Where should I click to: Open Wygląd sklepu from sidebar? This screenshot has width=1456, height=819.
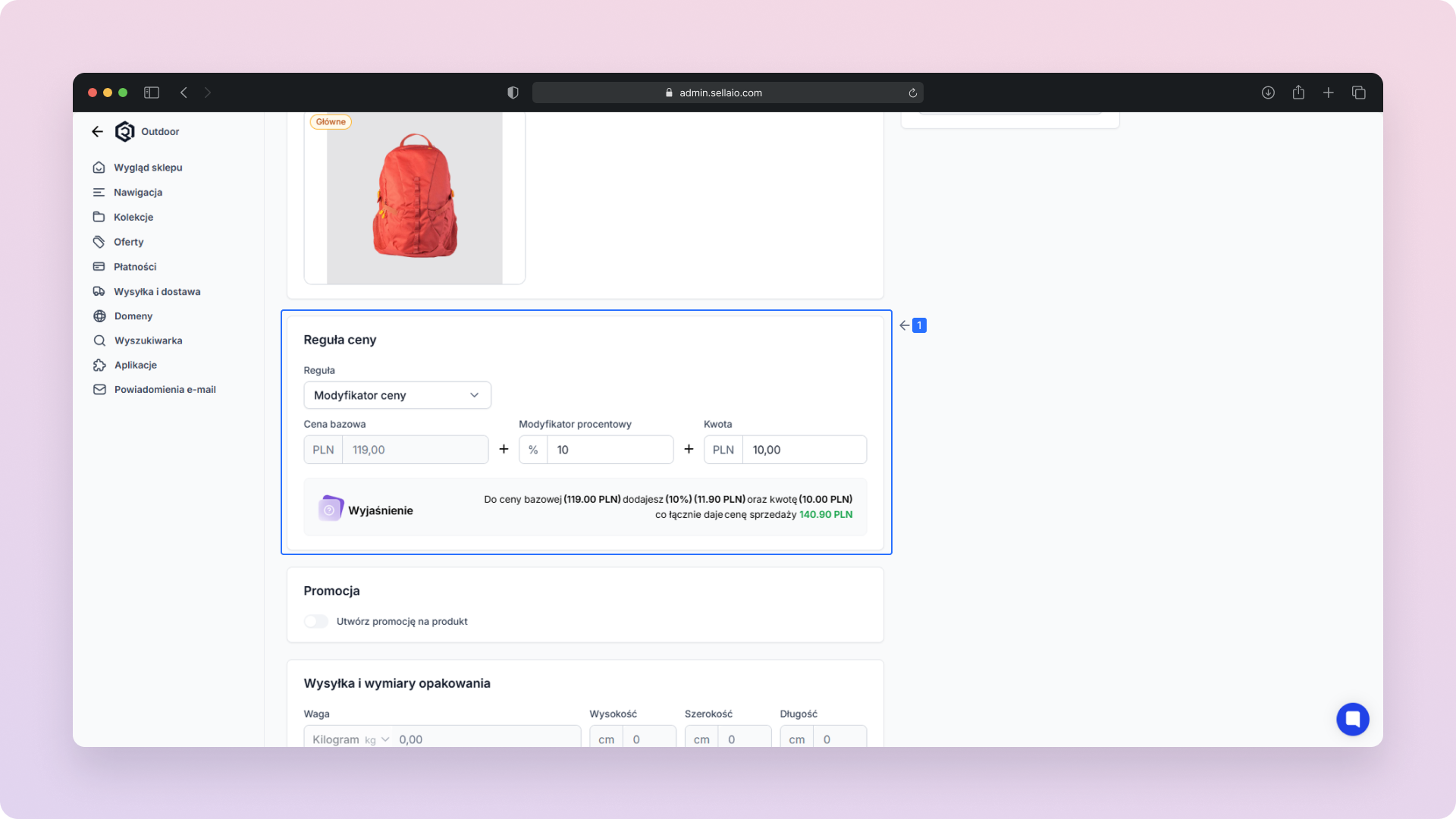[x=148, y=168]
